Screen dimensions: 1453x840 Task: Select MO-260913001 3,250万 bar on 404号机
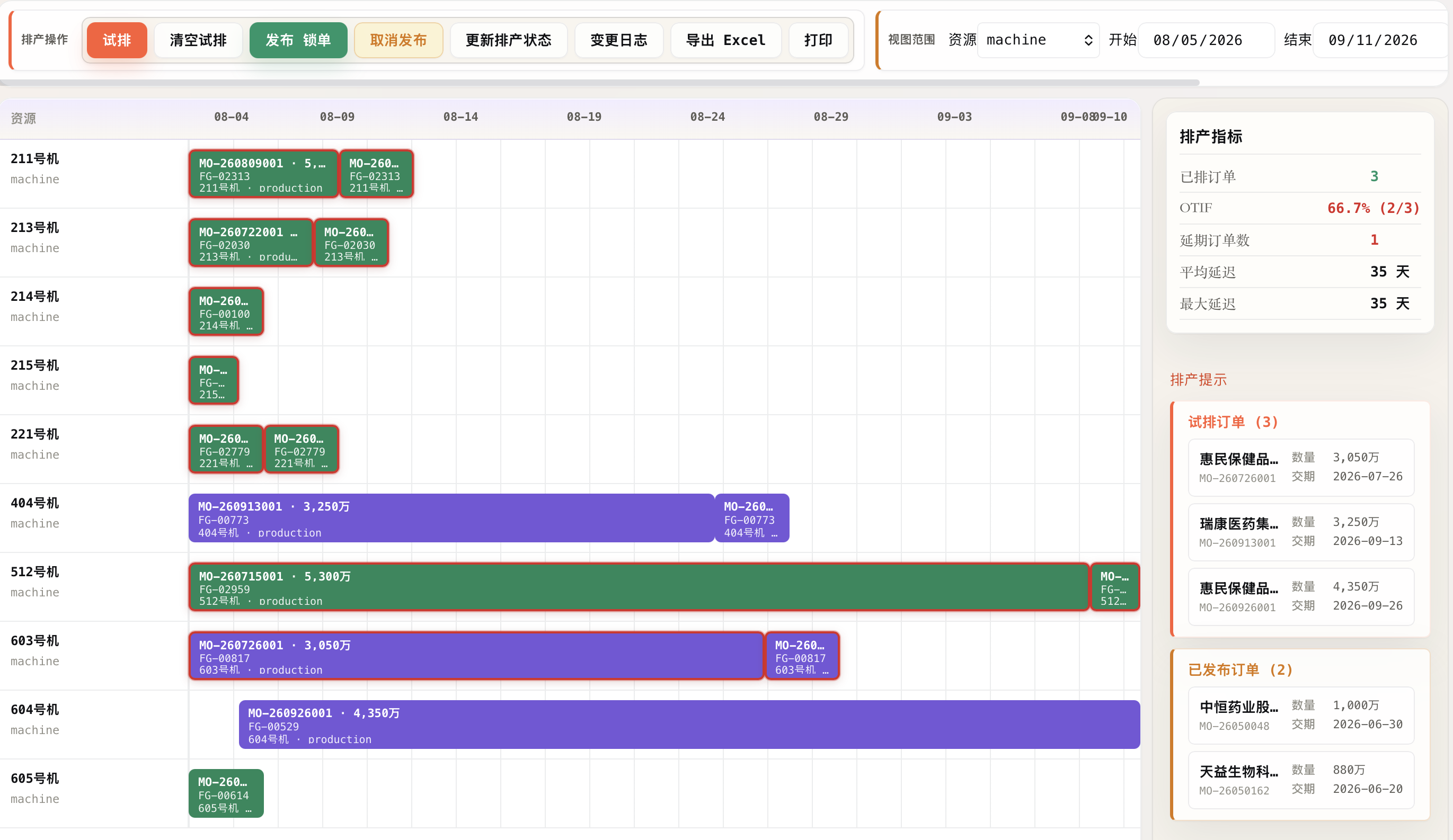click(451, 518)
